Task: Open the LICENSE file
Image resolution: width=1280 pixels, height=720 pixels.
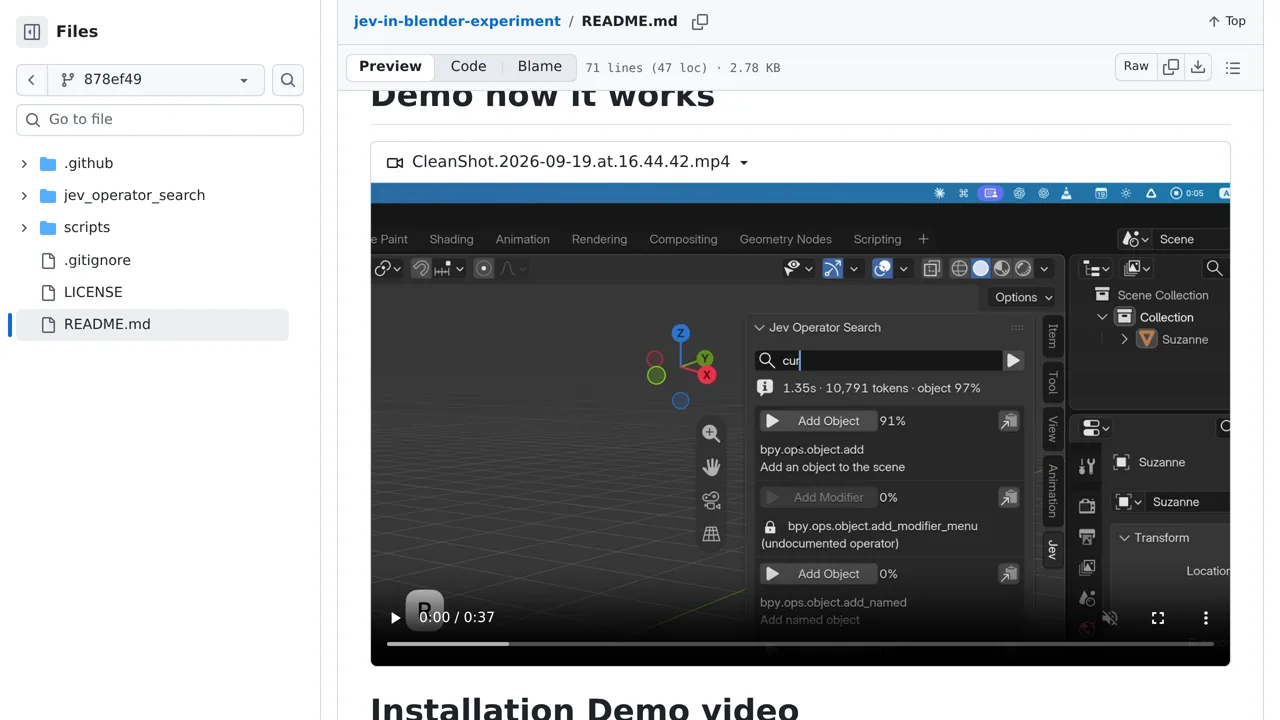Action: coord(93,292)
